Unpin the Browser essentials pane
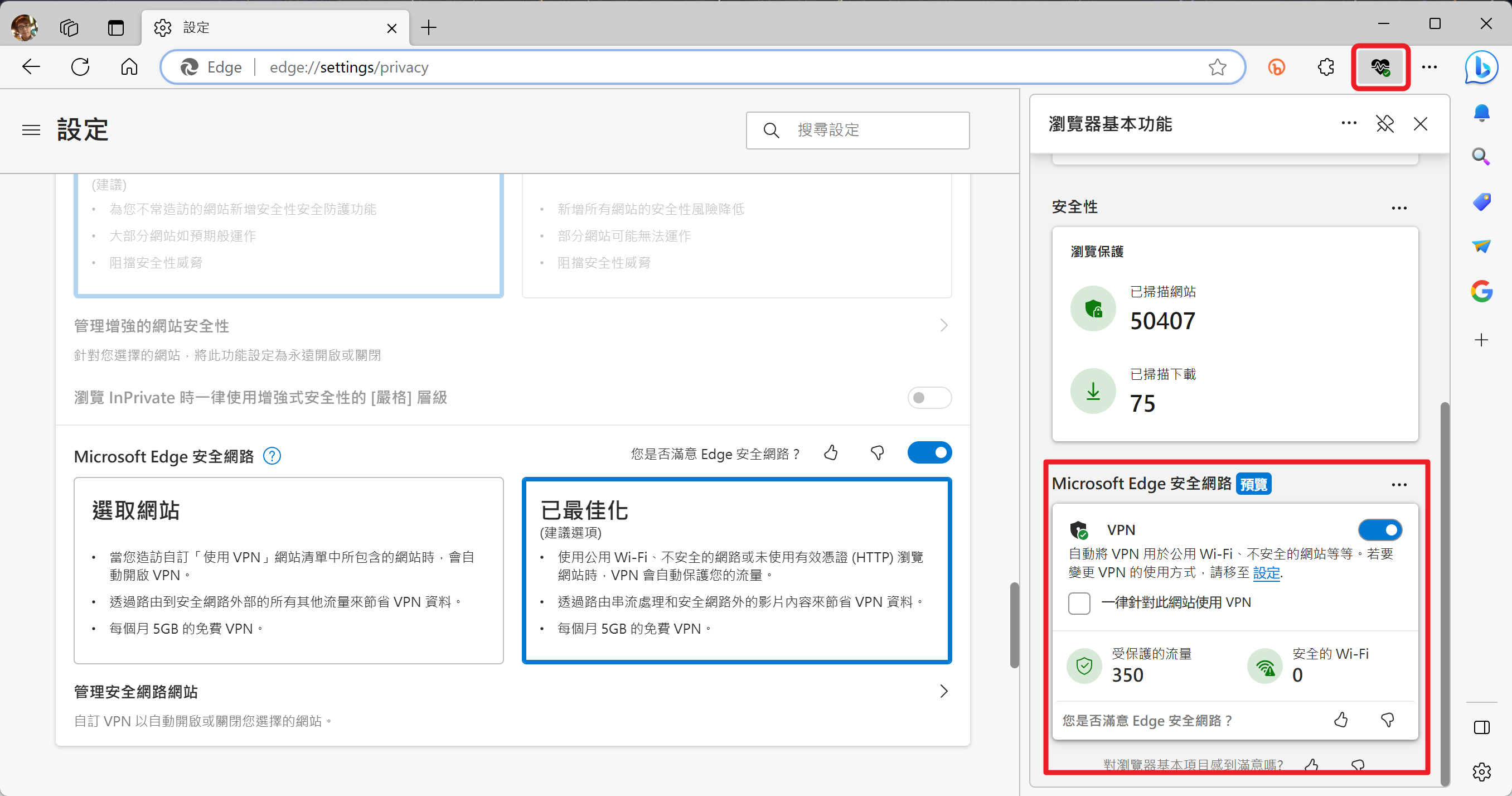The height and width of the screenshot is (796, 1512). tap(1385, 124)
